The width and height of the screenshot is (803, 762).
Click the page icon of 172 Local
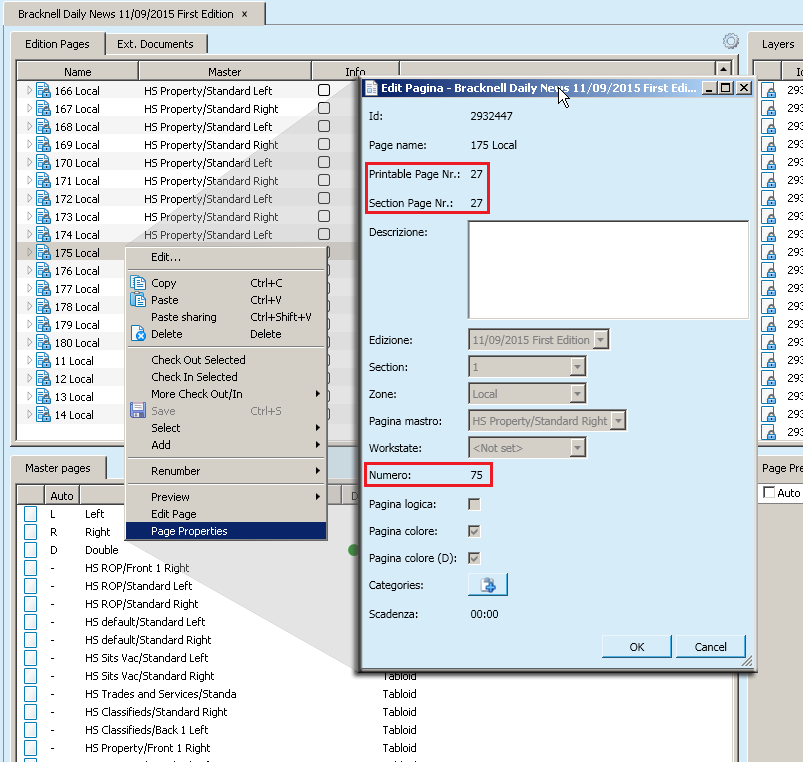coord(44,199)
